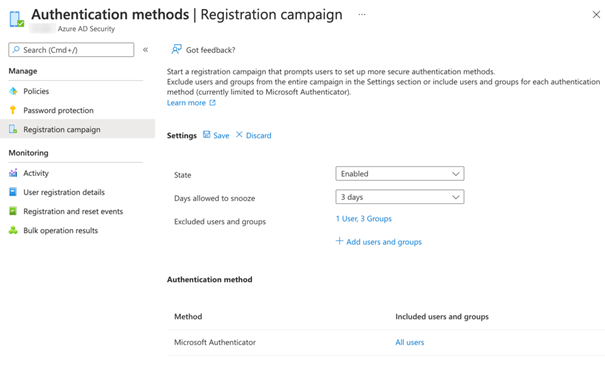This screenshot has width=605, height=369.
Task: Open the All users link for Microsoft Authenticator
Action: point(409,342)
